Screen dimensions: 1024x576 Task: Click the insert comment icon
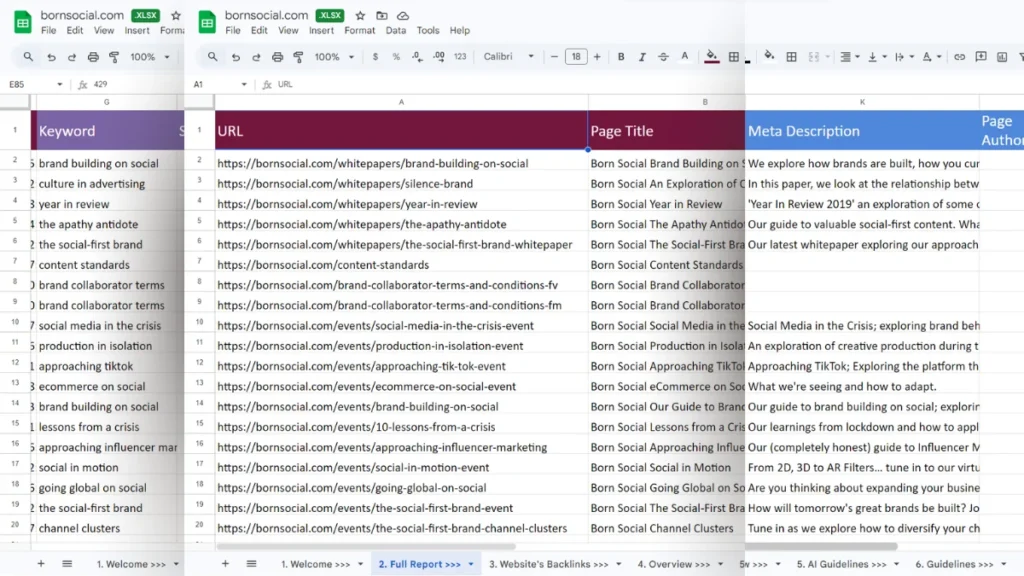tap(981, 57)
